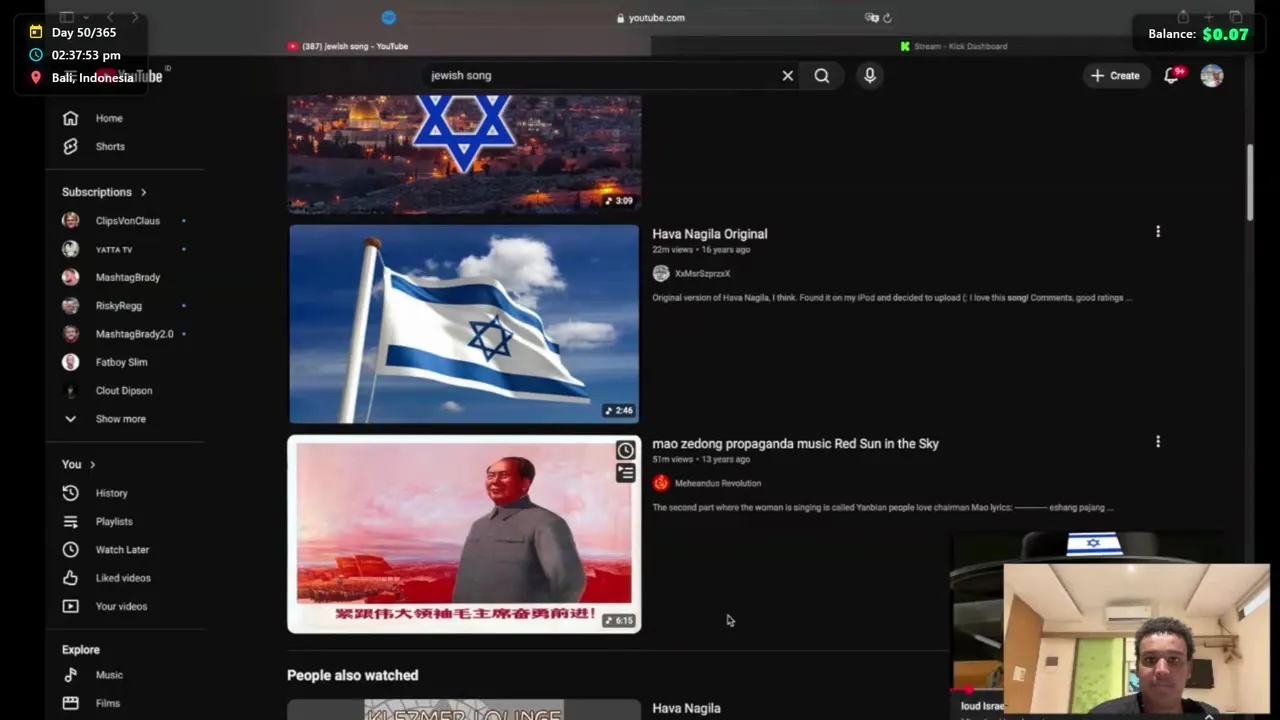Open options menu for mao zedong video

coord(1158,442)
